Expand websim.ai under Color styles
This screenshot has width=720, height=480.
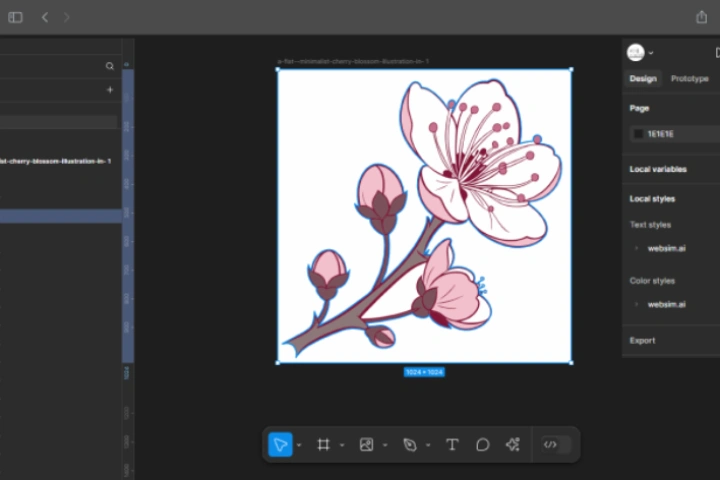click(636, 305)
